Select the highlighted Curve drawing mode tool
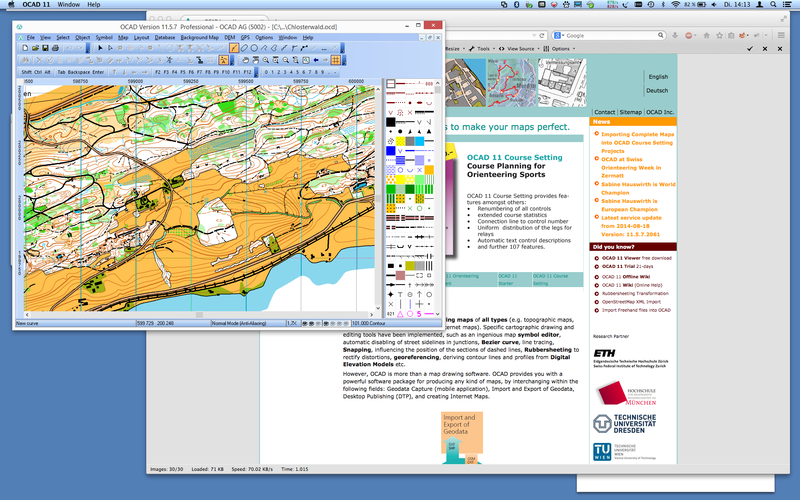Viewport: 800px width, 500px height. click(x=234, y=48)
